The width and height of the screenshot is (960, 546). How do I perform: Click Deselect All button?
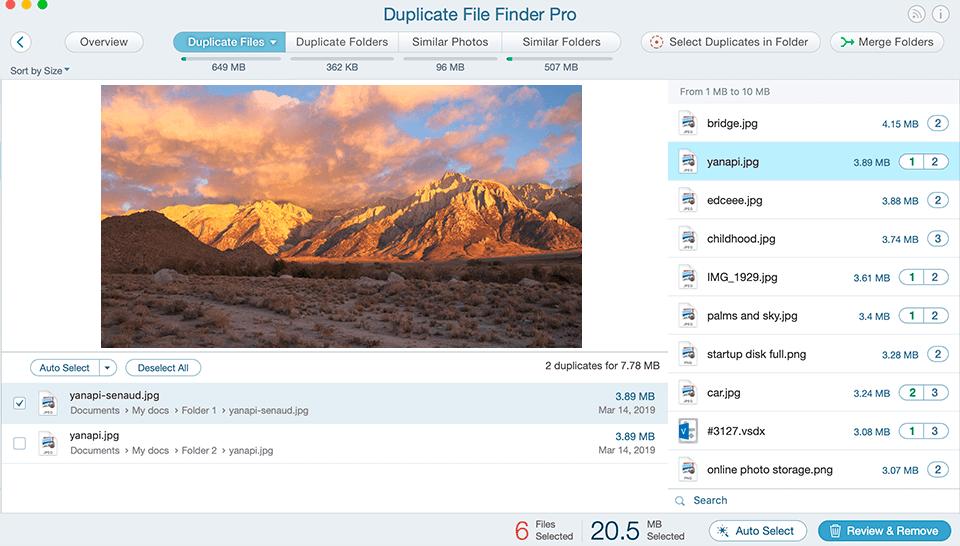click(163, 367)
